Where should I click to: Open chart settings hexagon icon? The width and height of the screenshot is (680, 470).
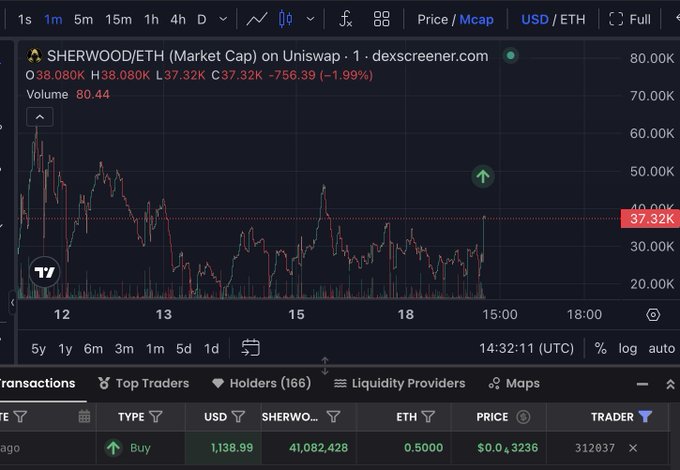coord(653,314)
